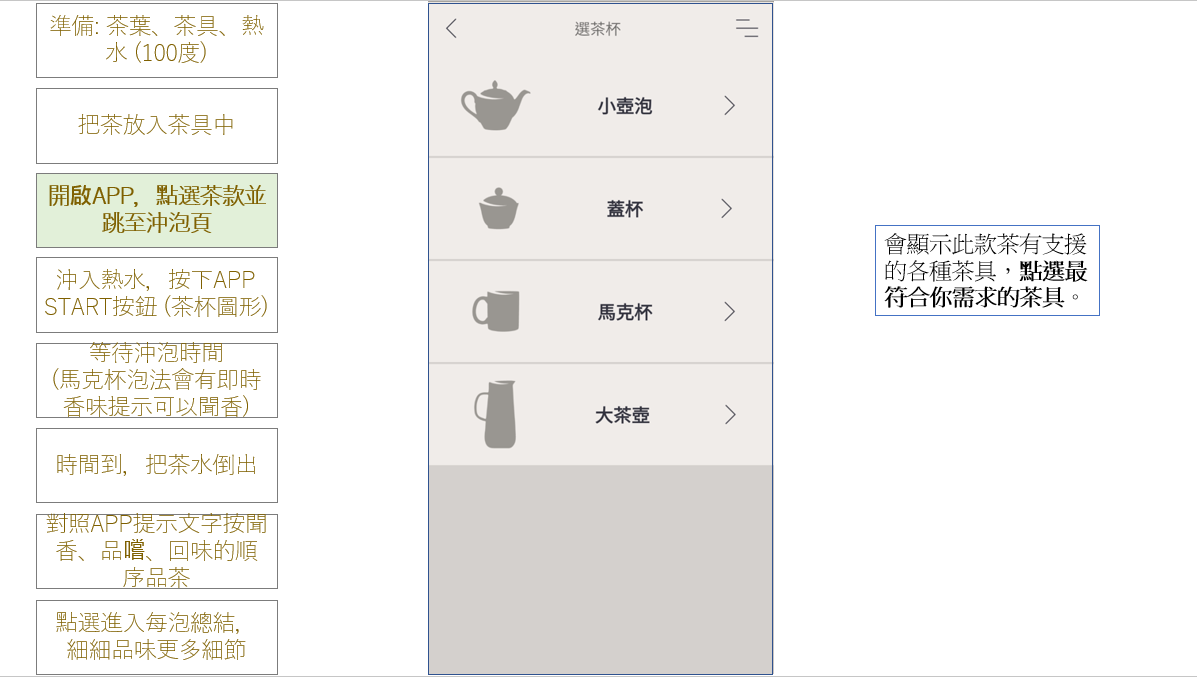1197x677 pixels.
Task: Tap the mug icon
Action: click(x=496, y=311)
